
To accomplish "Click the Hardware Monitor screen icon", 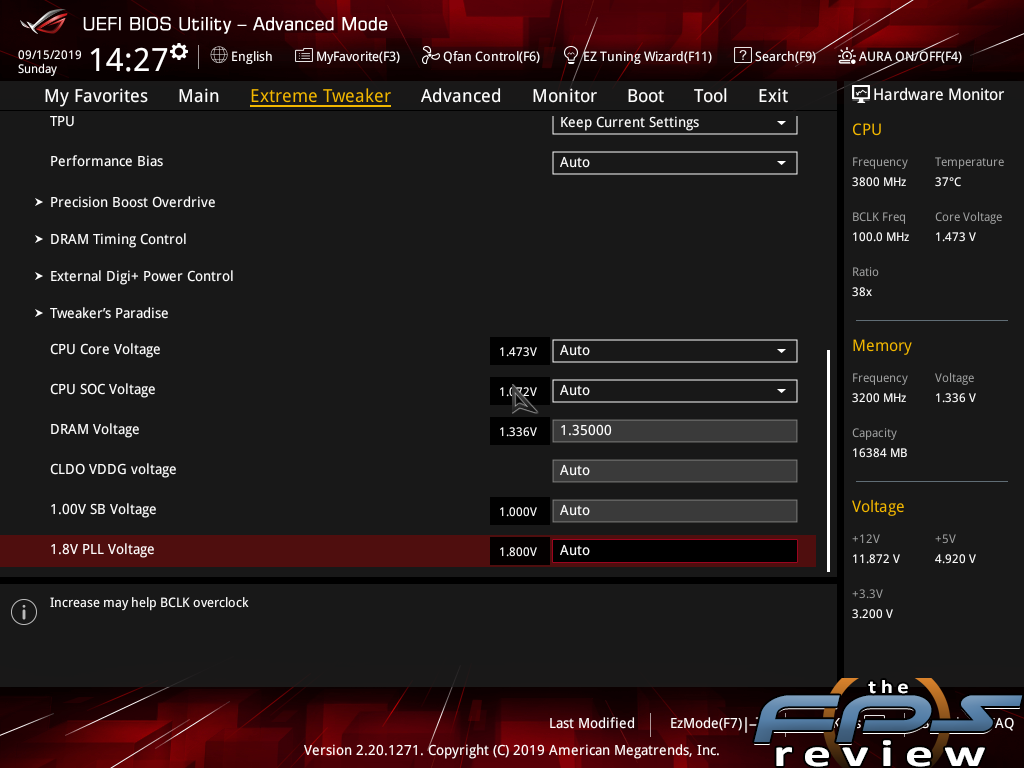I will [861, 95].
